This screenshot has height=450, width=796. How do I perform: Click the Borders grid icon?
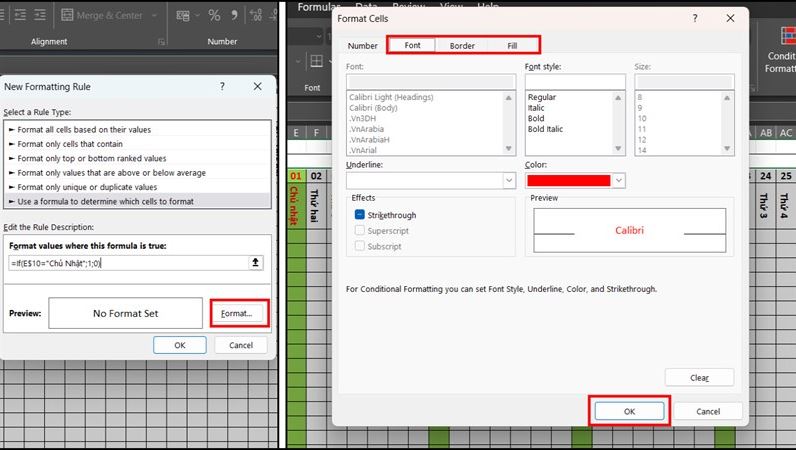316,61
